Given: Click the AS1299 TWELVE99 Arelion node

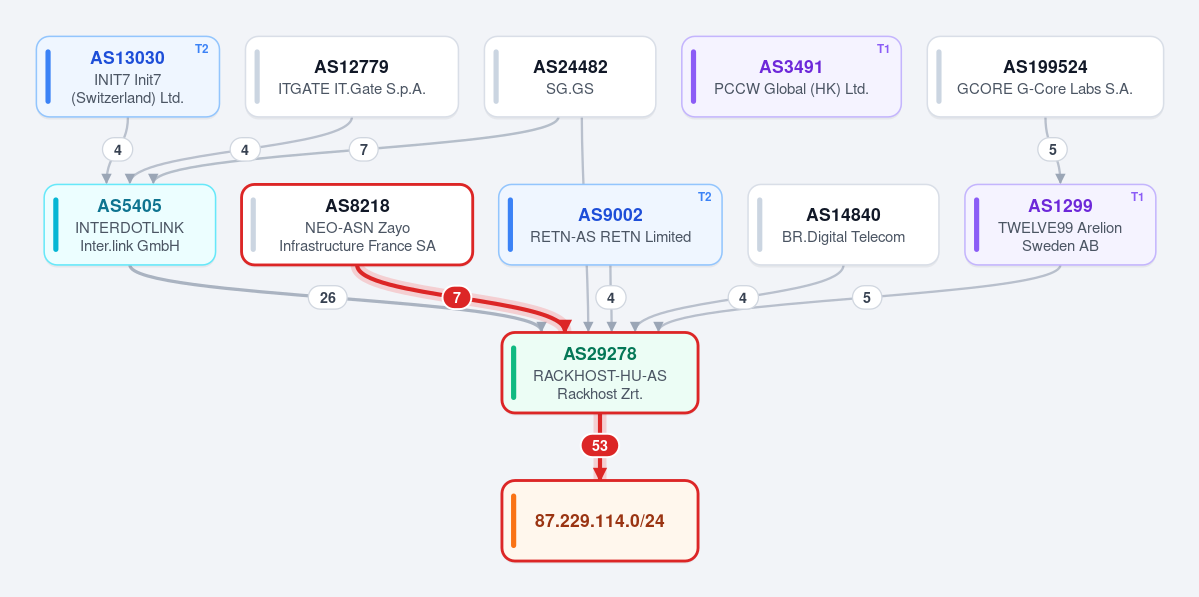Looking at the screenshot, I should 1060,225.
